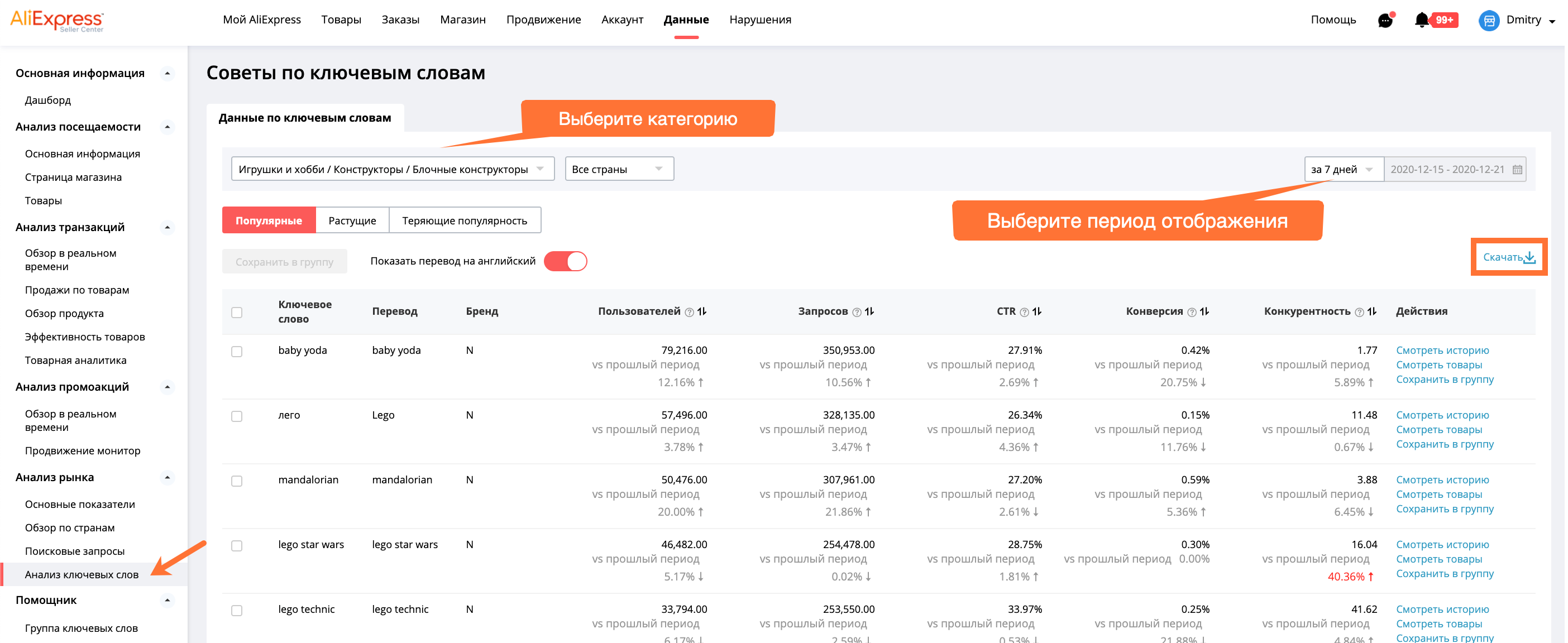Screen dimensions: 1568x643
Task: Open Дашборд in the sidebar
Action: click(x=48, y=100)
